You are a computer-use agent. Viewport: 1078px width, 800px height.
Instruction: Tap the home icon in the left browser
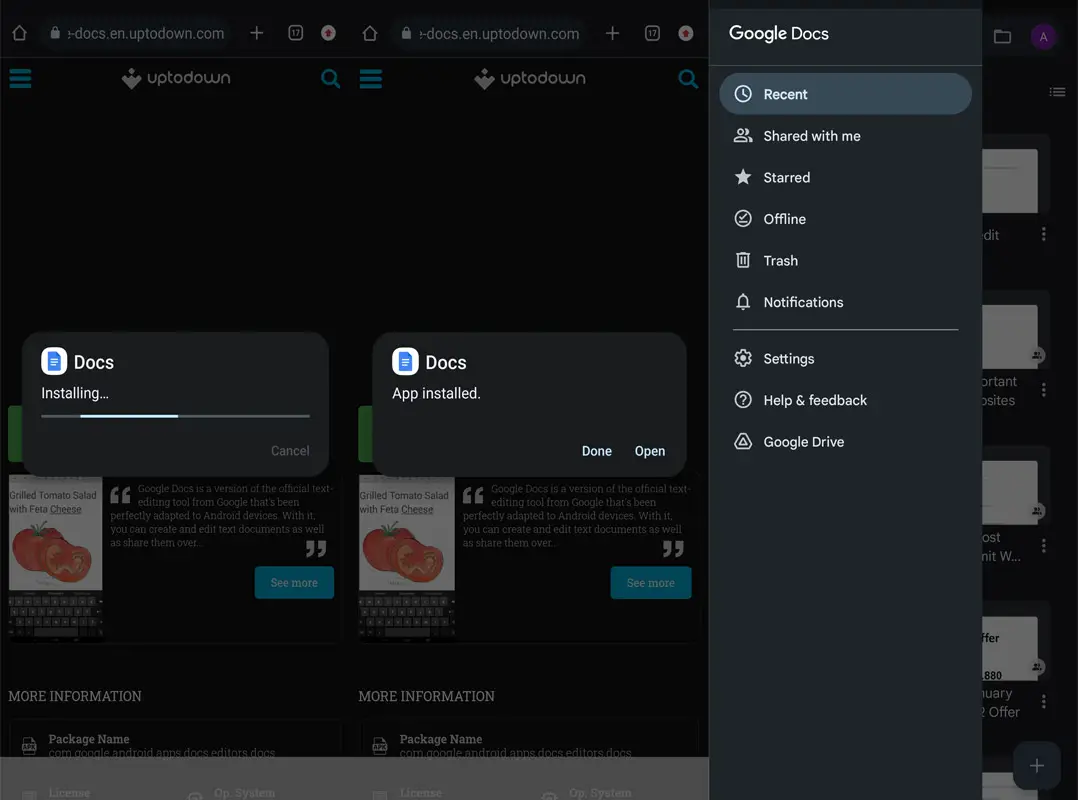click(19, 33)
